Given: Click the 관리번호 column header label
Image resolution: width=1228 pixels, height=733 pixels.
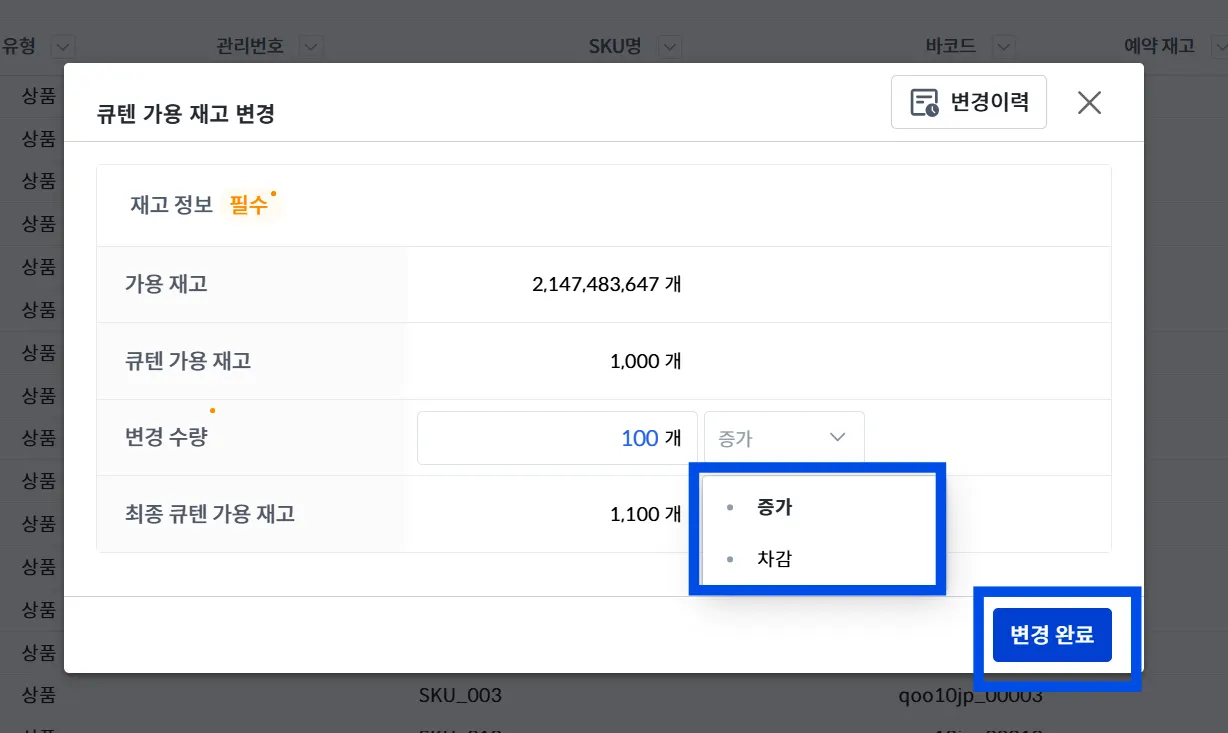Looking at the screenshot, I should click(x=250, y=46).
